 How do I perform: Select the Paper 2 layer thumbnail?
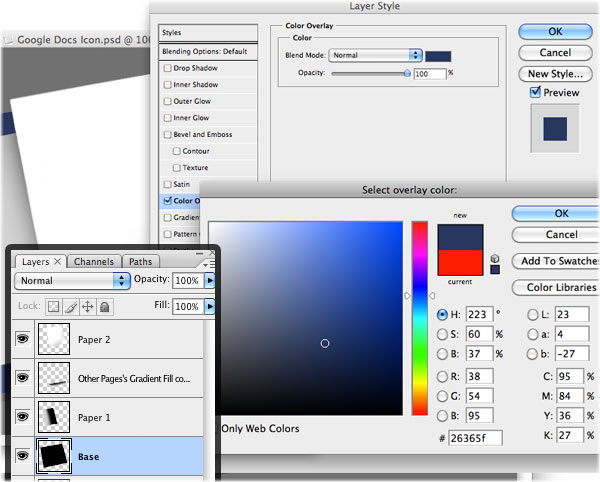(x=54, y=339)
